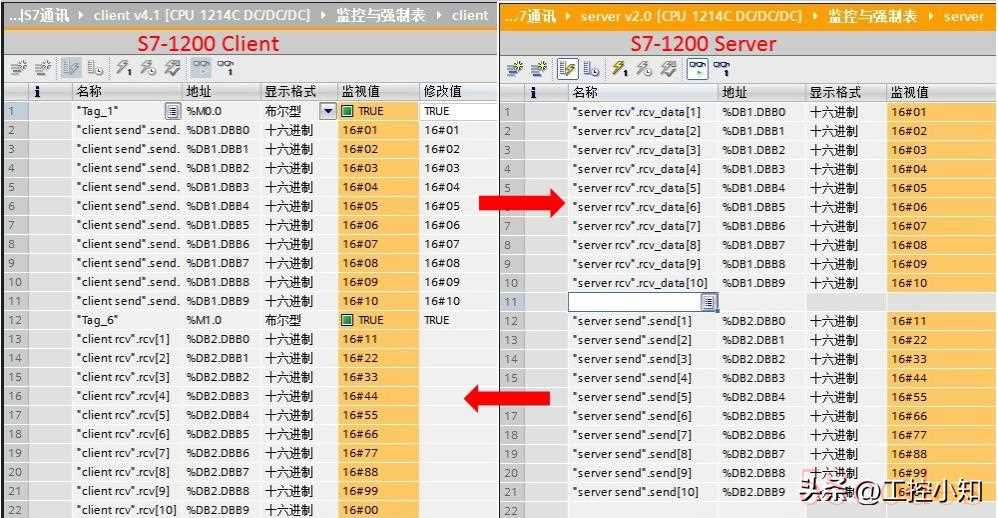Select "server send".send[7] name cell
The image size is (998, 518).
tap(643, 435)
